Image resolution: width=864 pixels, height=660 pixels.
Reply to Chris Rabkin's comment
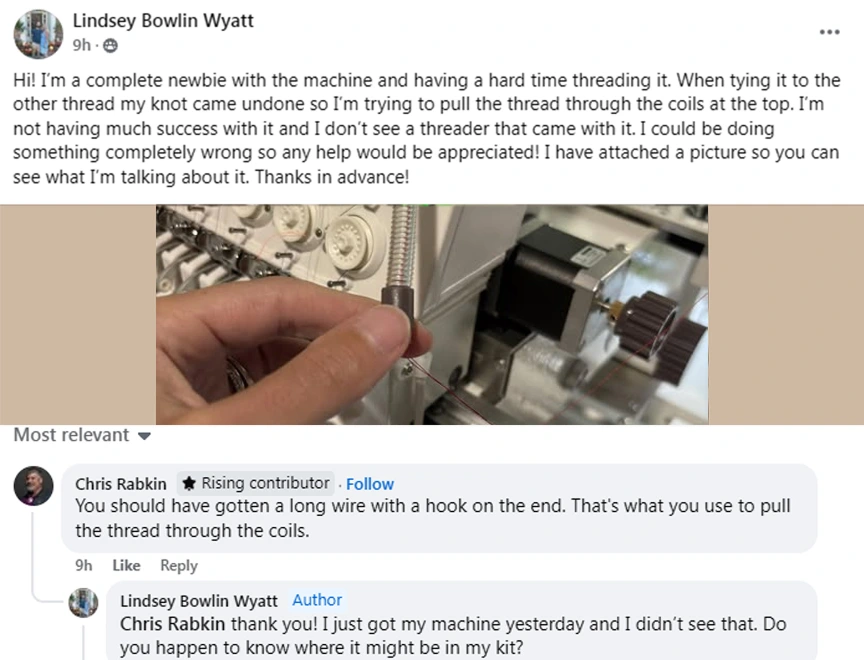tap(179, 566)
